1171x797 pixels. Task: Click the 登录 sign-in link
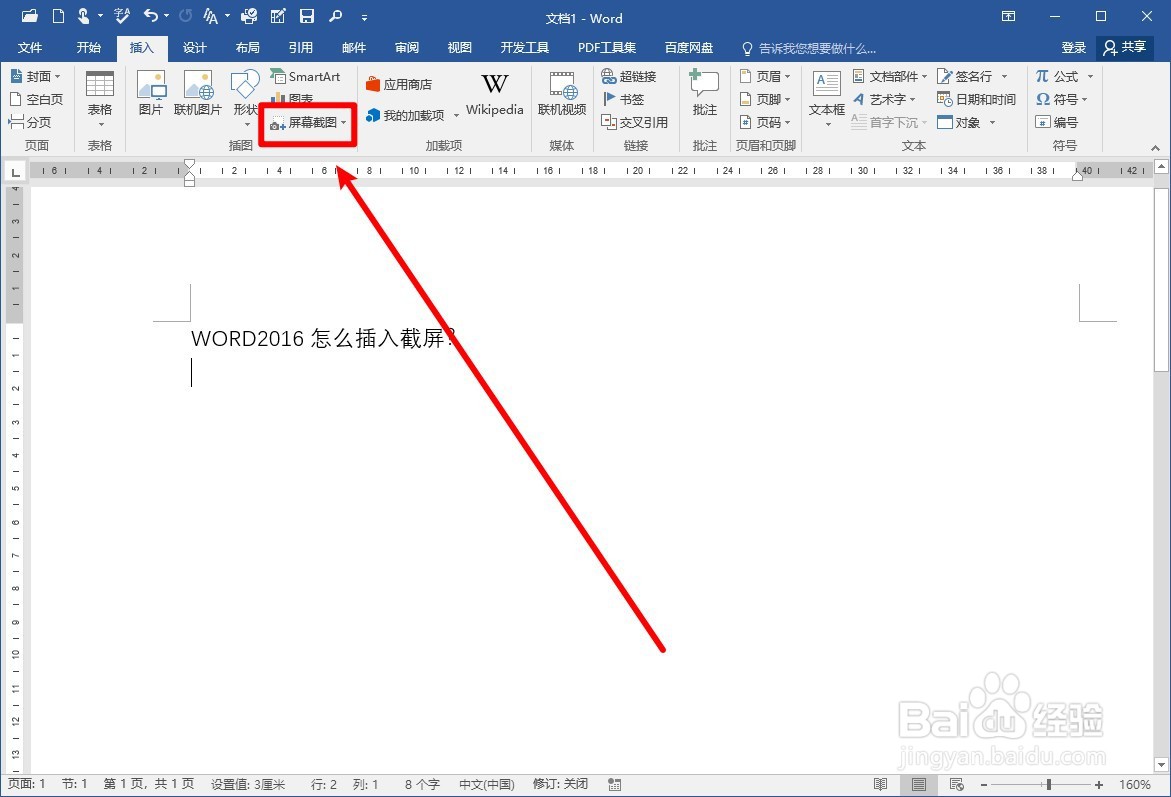point(1073,47)
